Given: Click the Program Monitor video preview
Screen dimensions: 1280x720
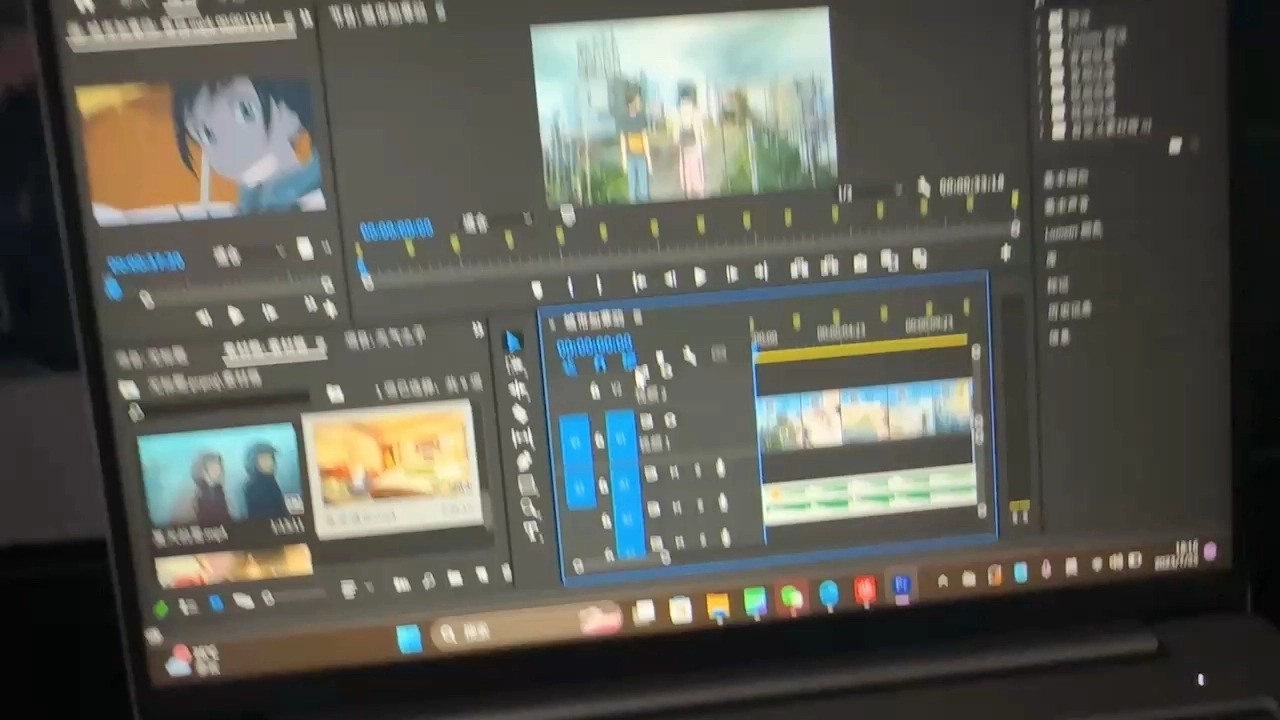Looking at the screenshot, I should pos(684,105).
